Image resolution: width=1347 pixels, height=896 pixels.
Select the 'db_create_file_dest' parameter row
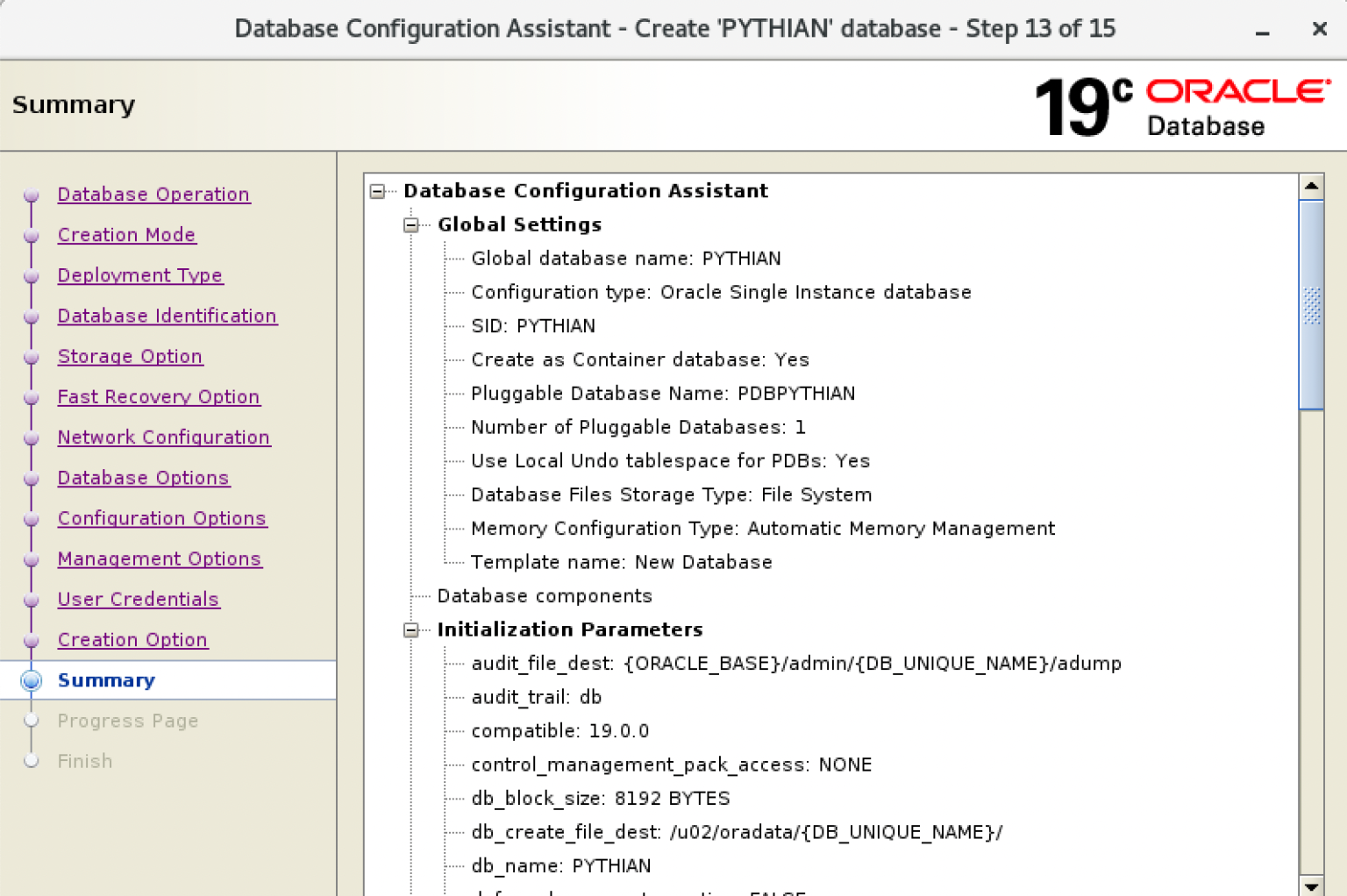click(737, 832)
